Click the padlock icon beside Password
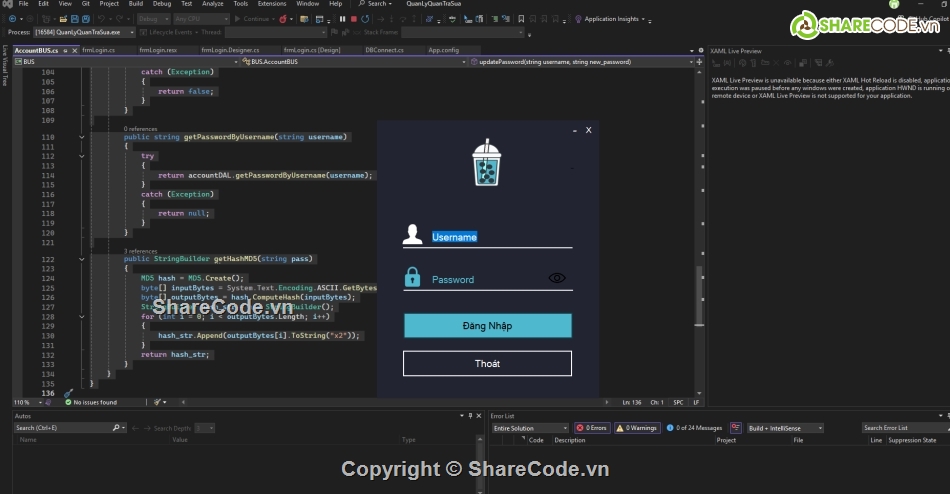This screenshot has width=950, height=494. [412, 278]
